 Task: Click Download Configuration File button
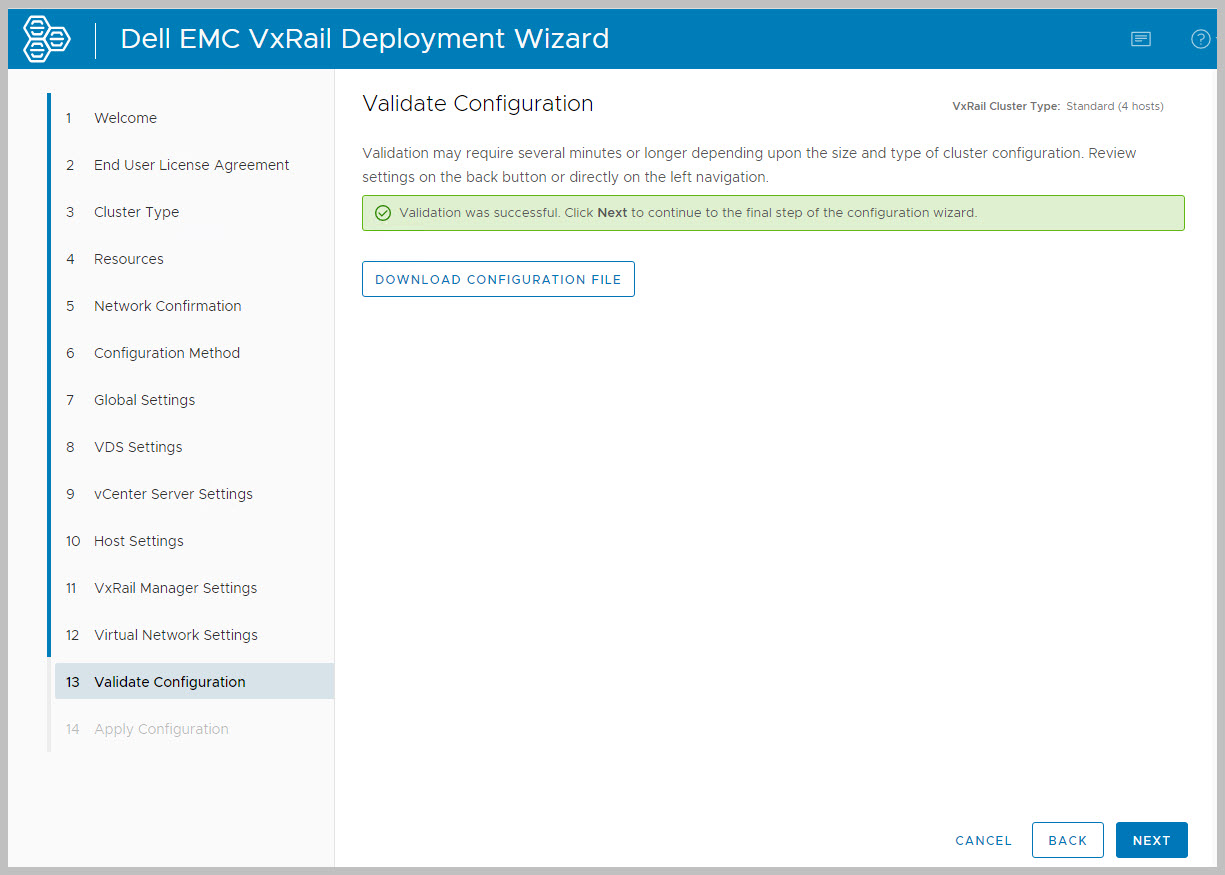[498, 280]
